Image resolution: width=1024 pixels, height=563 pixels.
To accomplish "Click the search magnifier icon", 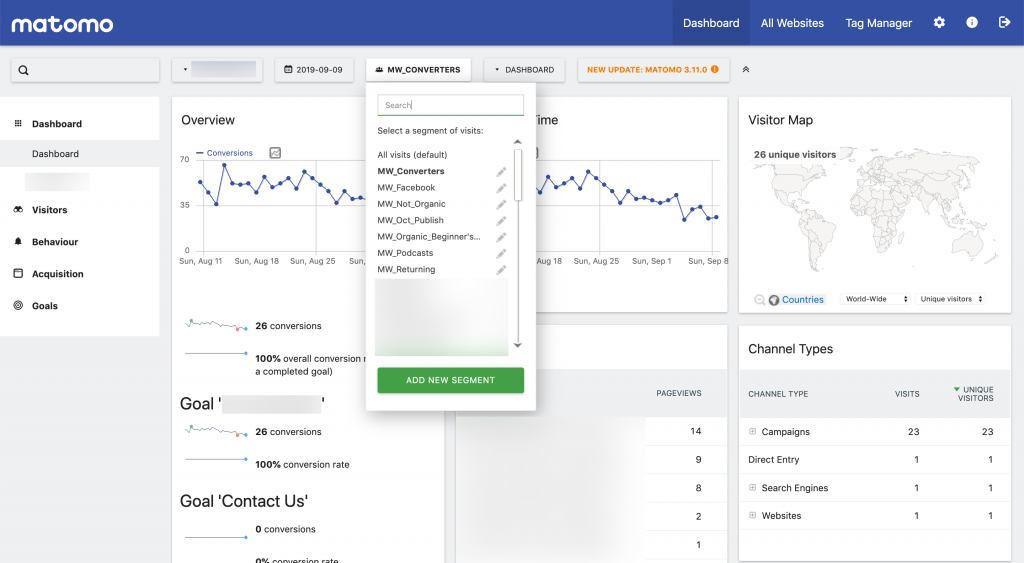I will pos(24,71).
